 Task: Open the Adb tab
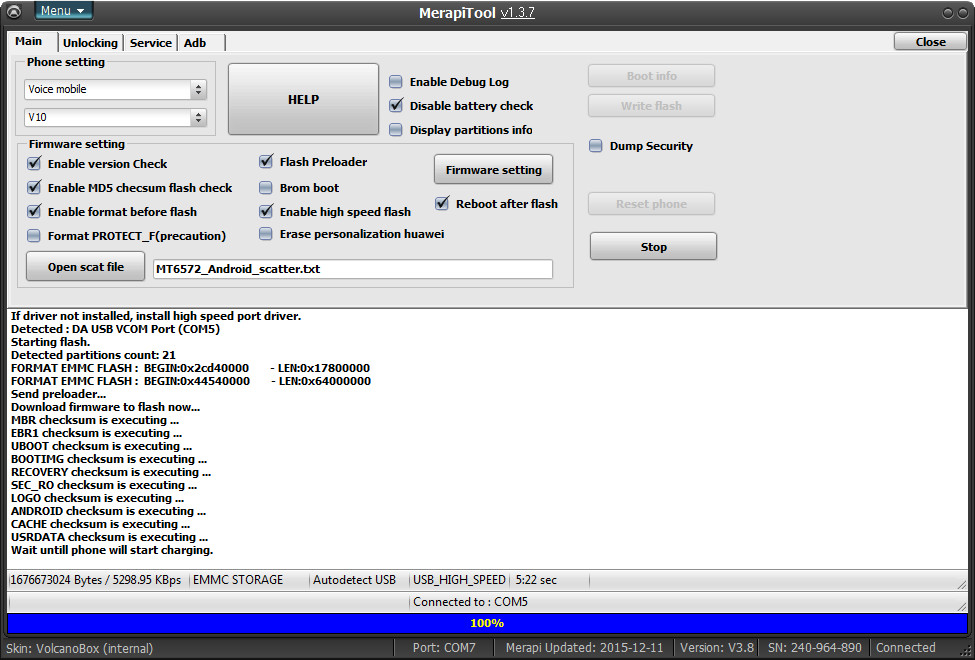click(195, 43)
